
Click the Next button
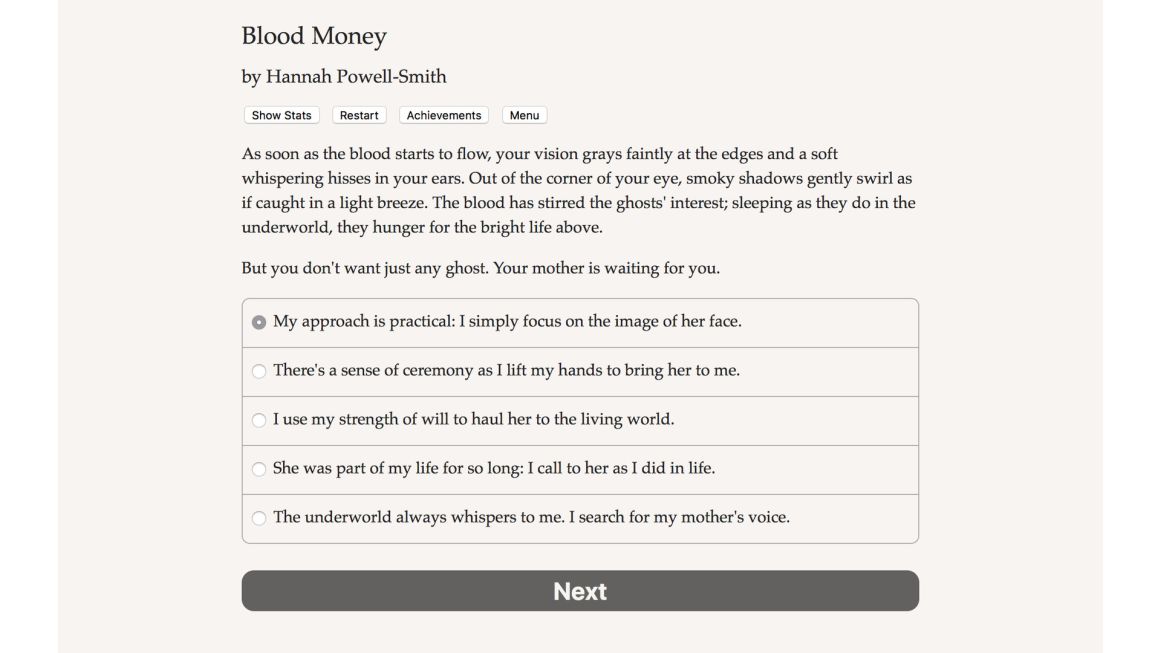pos(580,590)
